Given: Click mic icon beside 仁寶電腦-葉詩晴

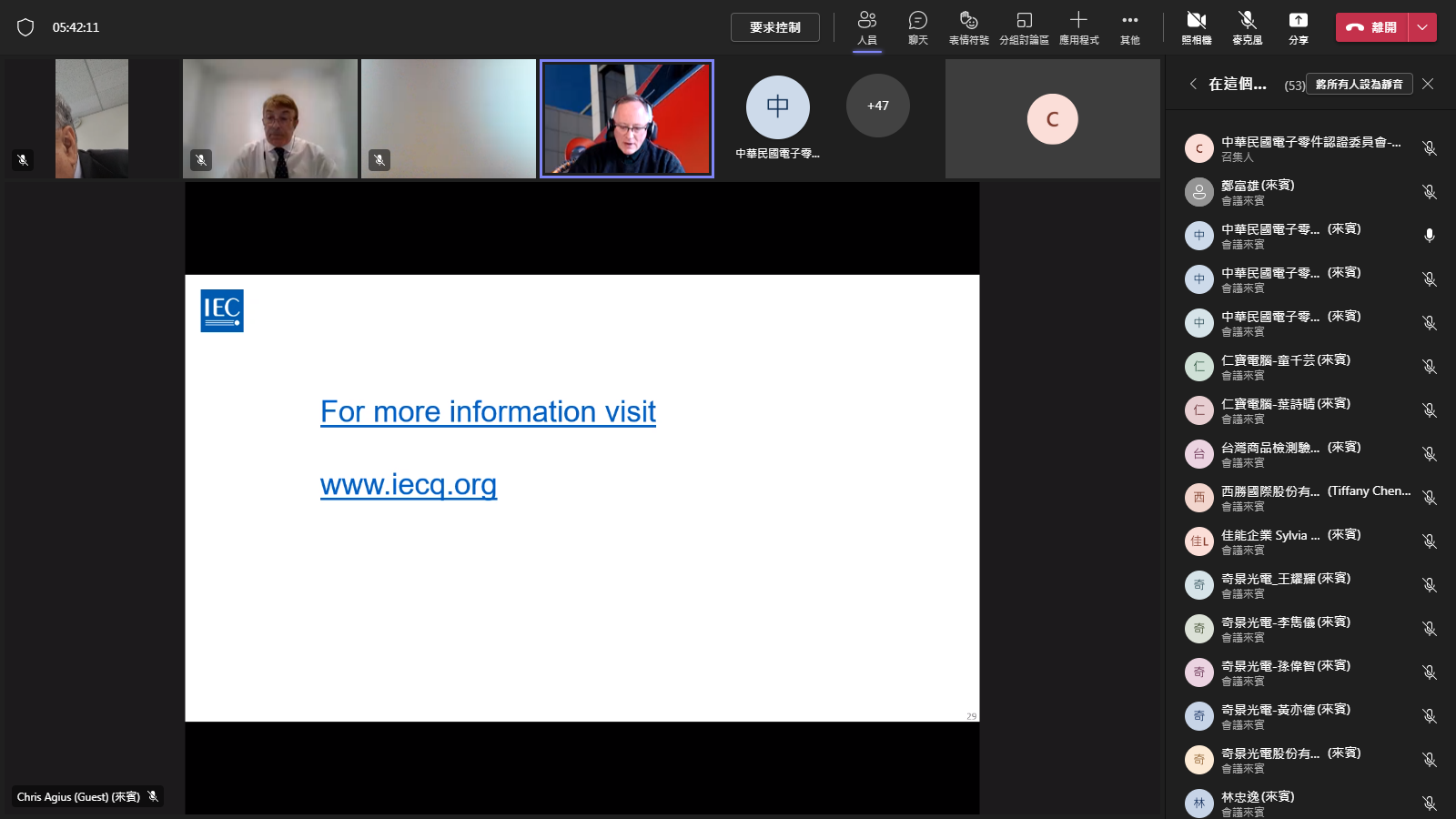Looking at the screenshot, I should point(1430,410).
